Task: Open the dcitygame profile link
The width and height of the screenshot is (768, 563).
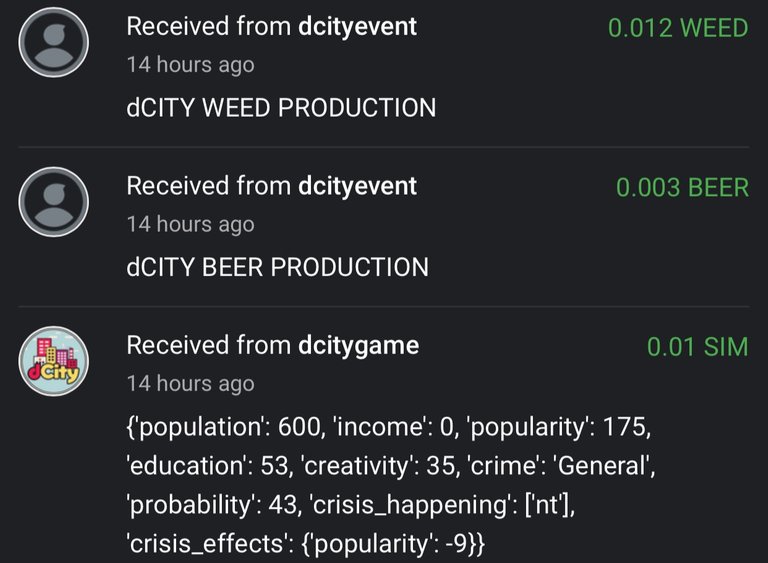Action: (x=359, y=346)
